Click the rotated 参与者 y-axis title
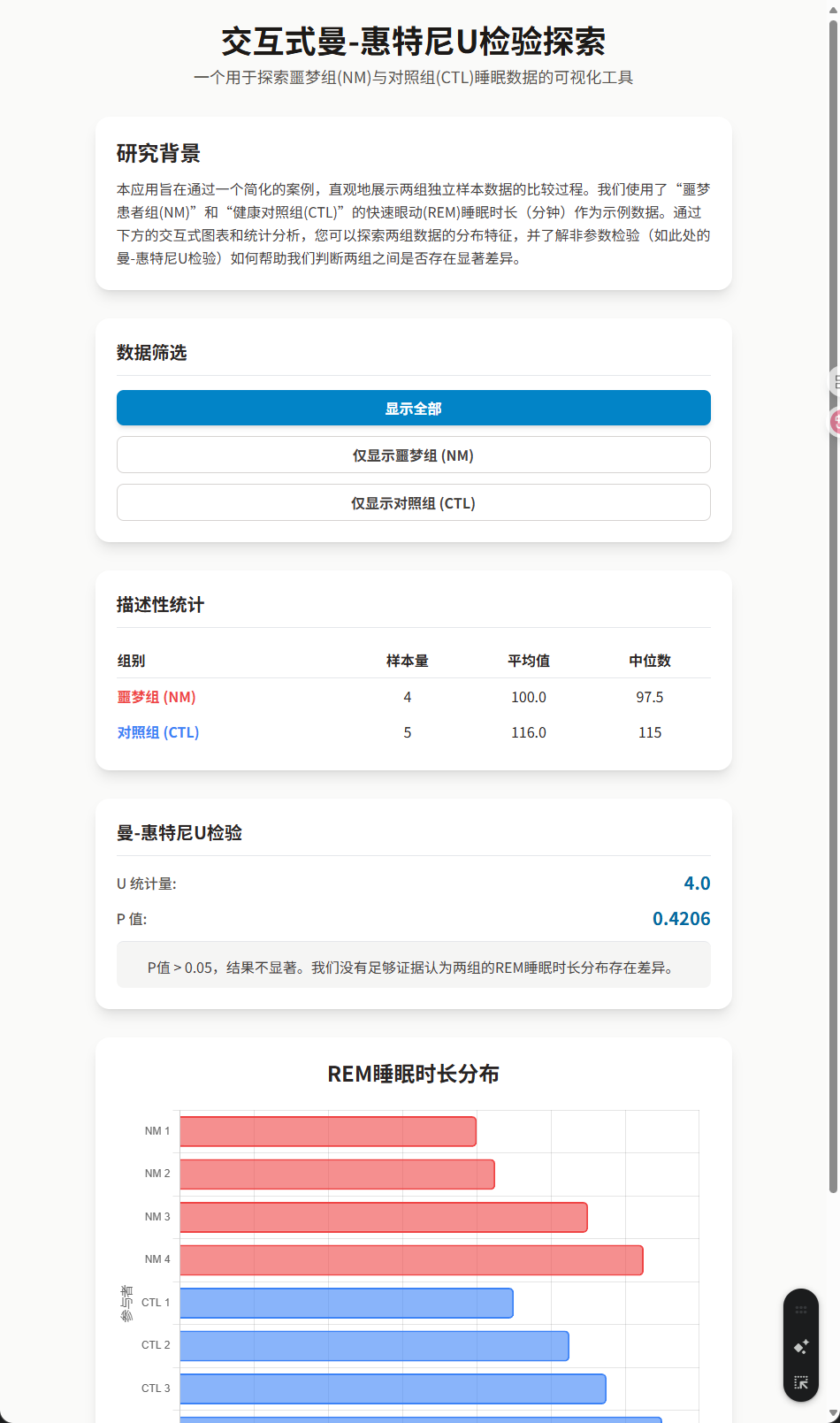 [126, 1304]
